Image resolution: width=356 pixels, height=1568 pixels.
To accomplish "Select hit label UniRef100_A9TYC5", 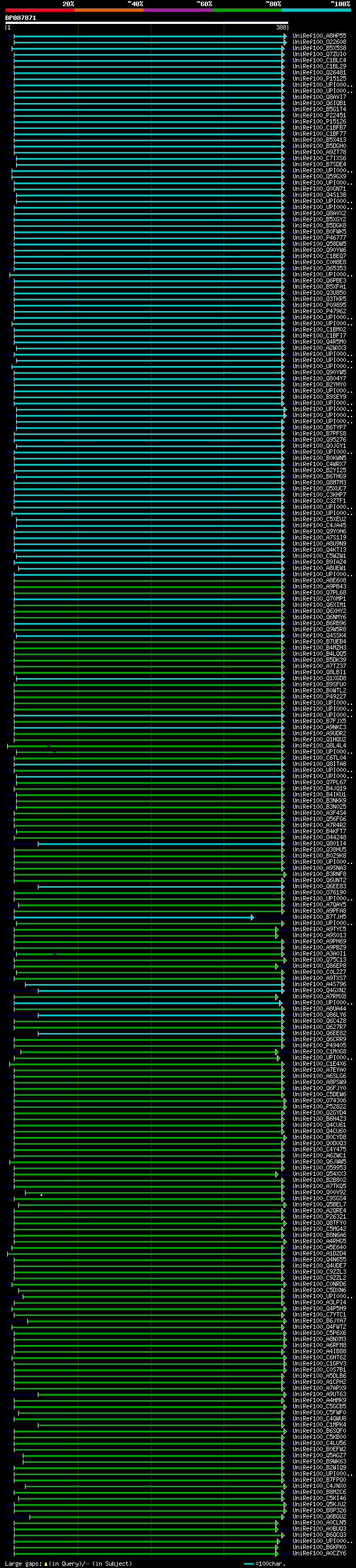I will pos(319,929).
